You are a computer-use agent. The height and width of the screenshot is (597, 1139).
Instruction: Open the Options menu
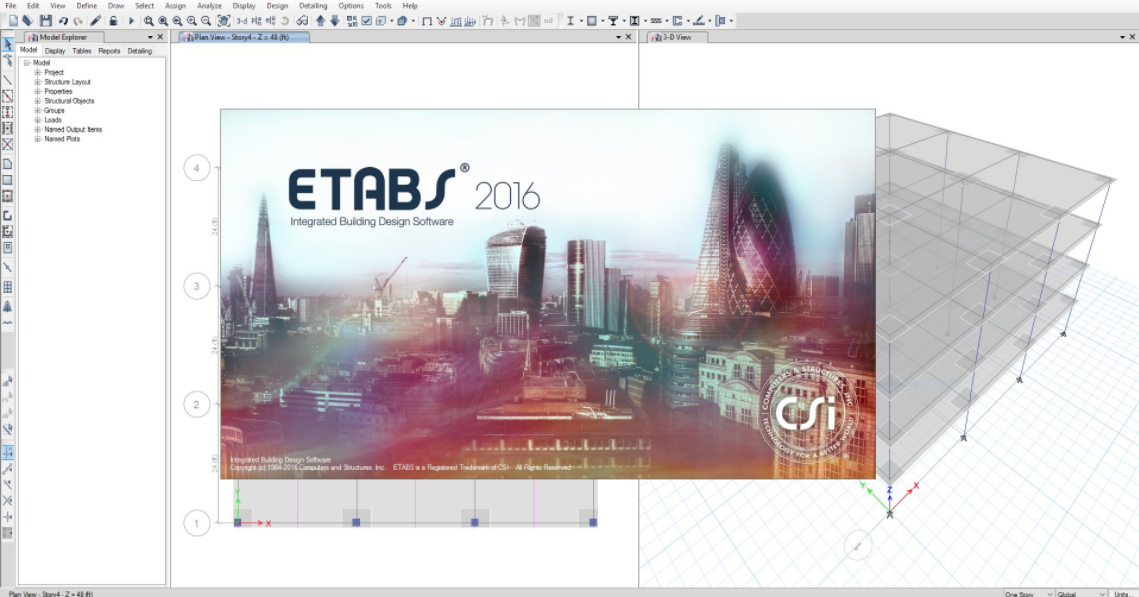[x=351, y=6]
